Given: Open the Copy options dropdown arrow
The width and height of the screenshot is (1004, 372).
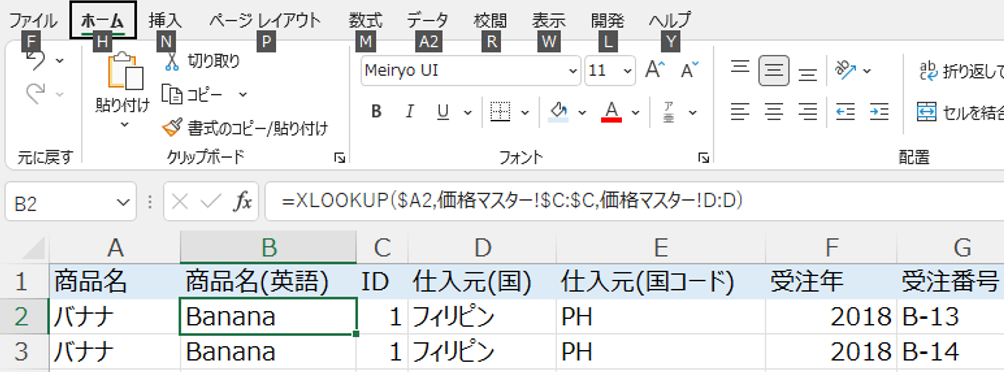Looking at the screenshot, I should coord(243,95).
